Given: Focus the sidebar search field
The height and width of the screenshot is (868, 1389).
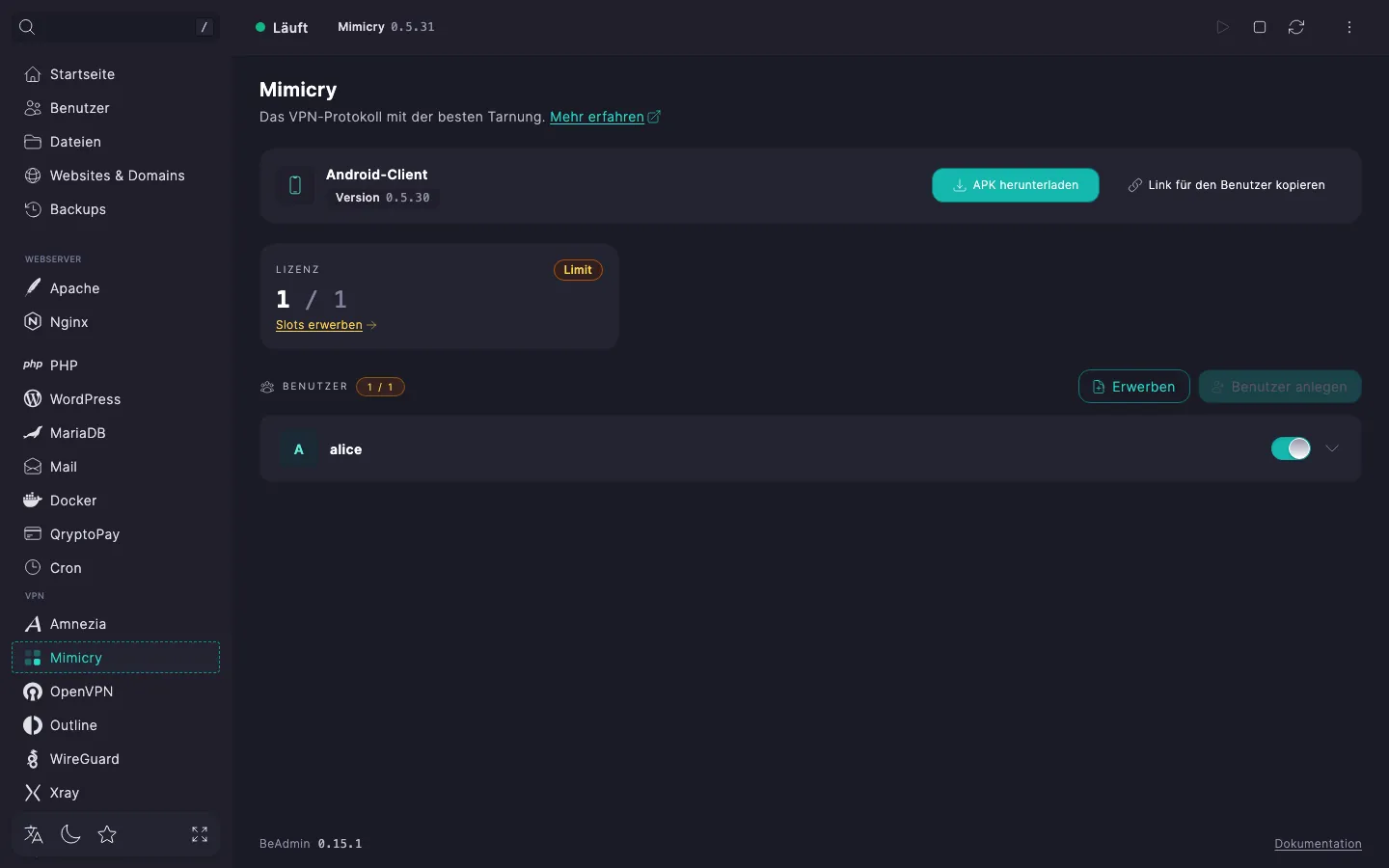Looking at the screenshot, I should (x=116, y=27).
